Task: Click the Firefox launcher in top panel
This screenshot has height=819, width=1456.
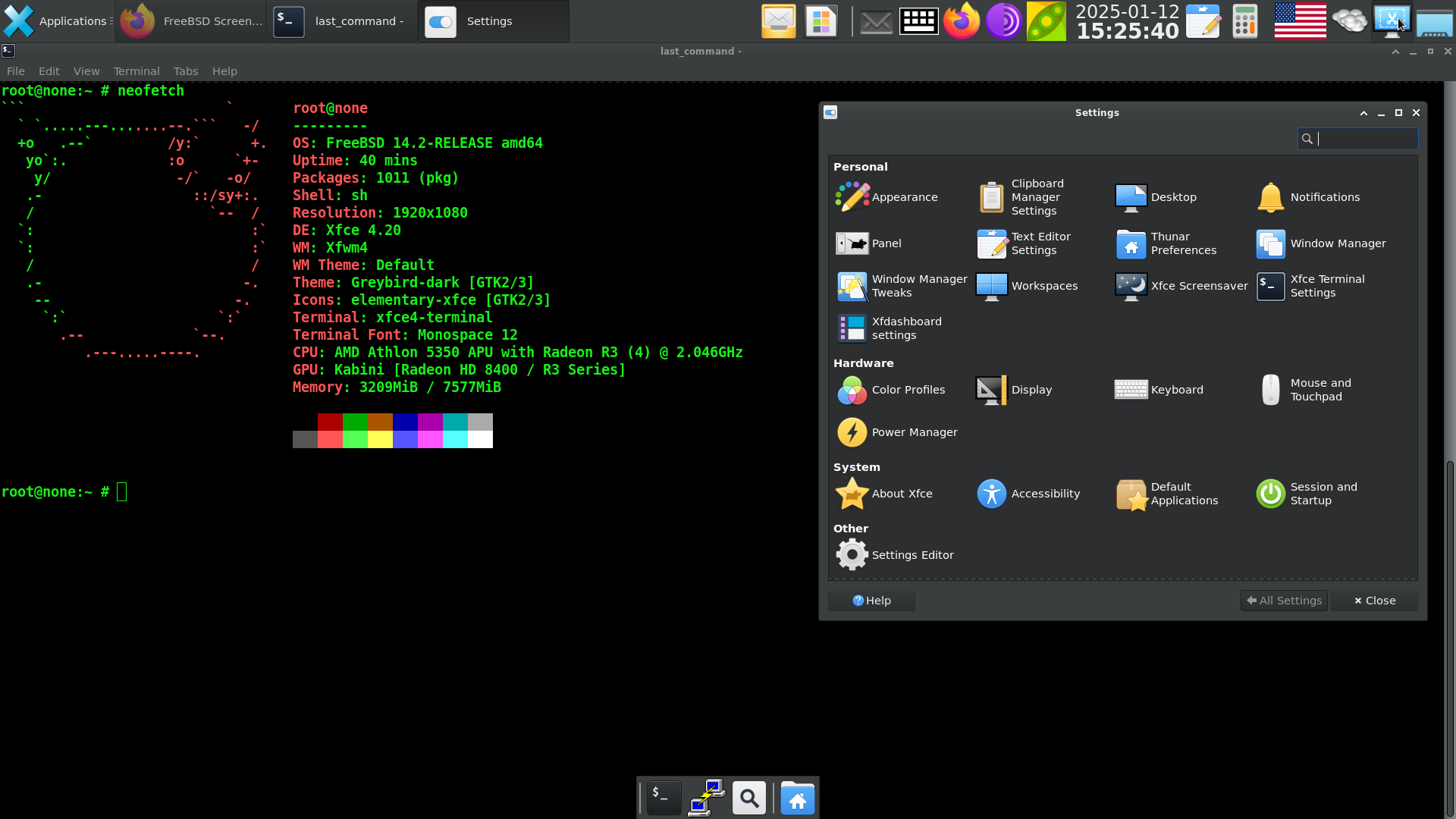Action: 962,21
